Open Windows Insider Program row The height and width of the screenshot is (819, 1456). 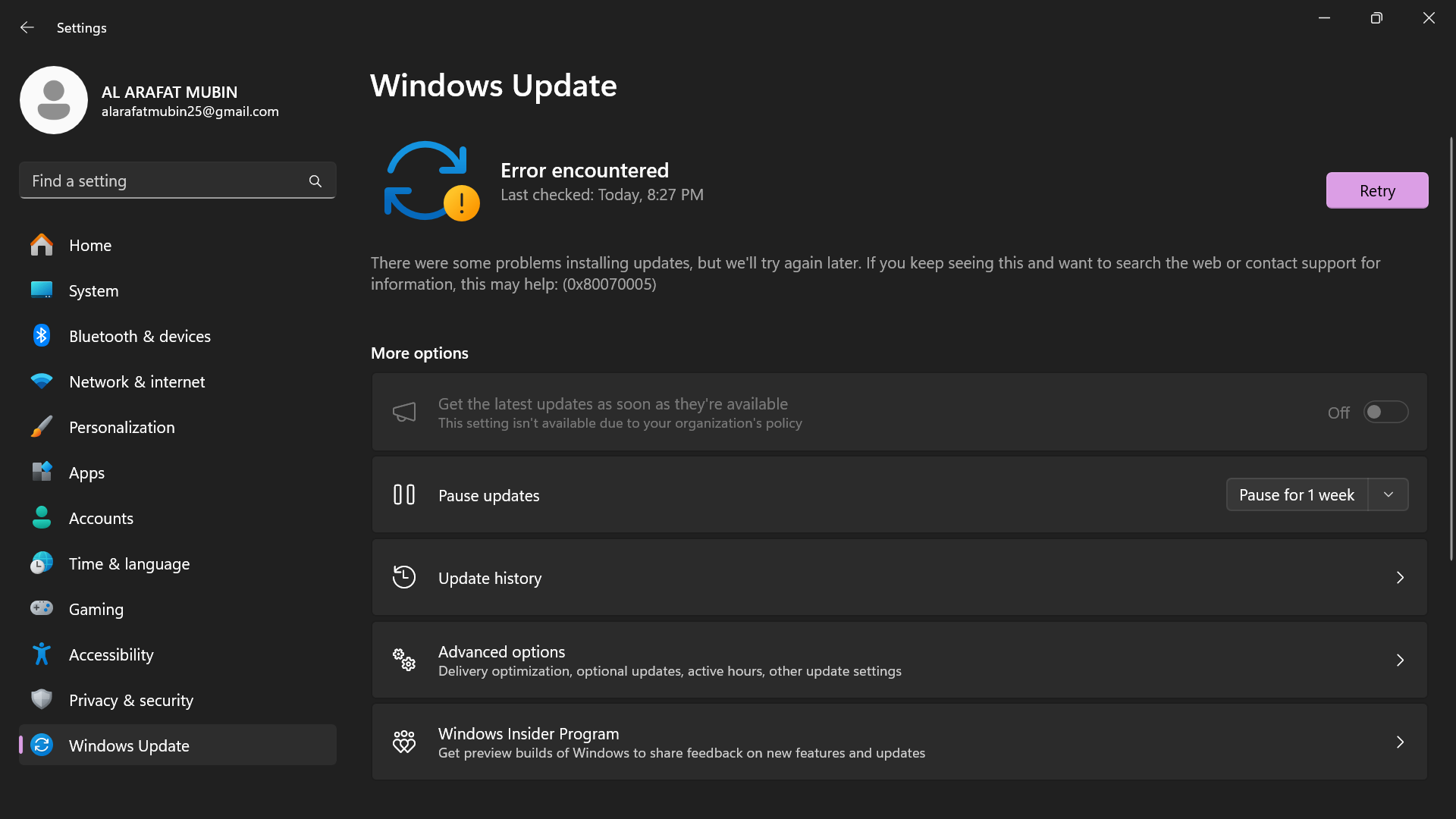[x=899, y=742]
